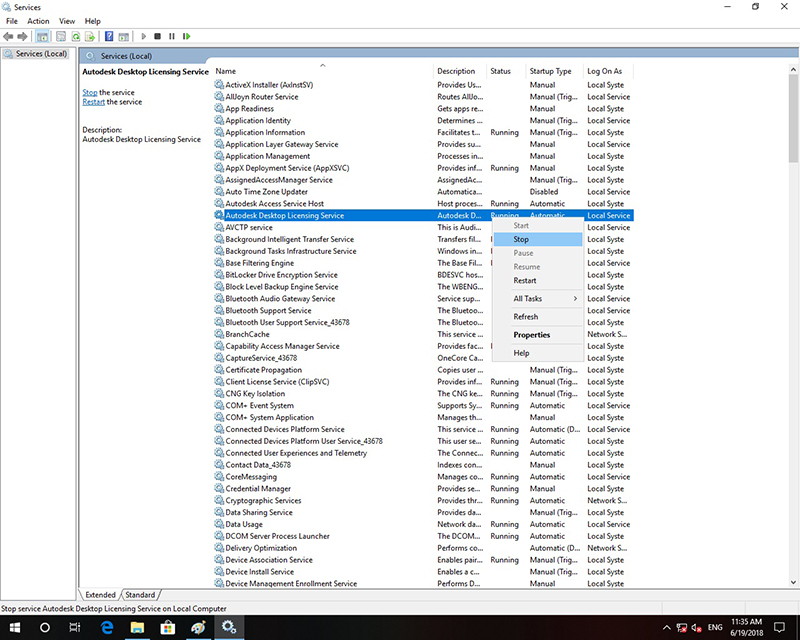Select the Credential Manager service
Viewport: 800px width, 640px height.
tap(423, 489)
